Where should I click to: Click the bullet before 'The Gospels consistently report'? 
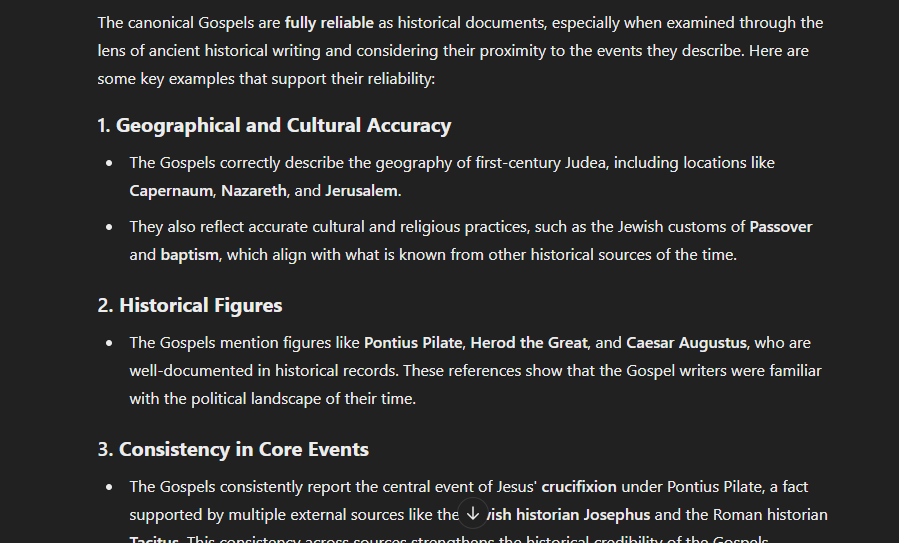(x=110, y=487)
